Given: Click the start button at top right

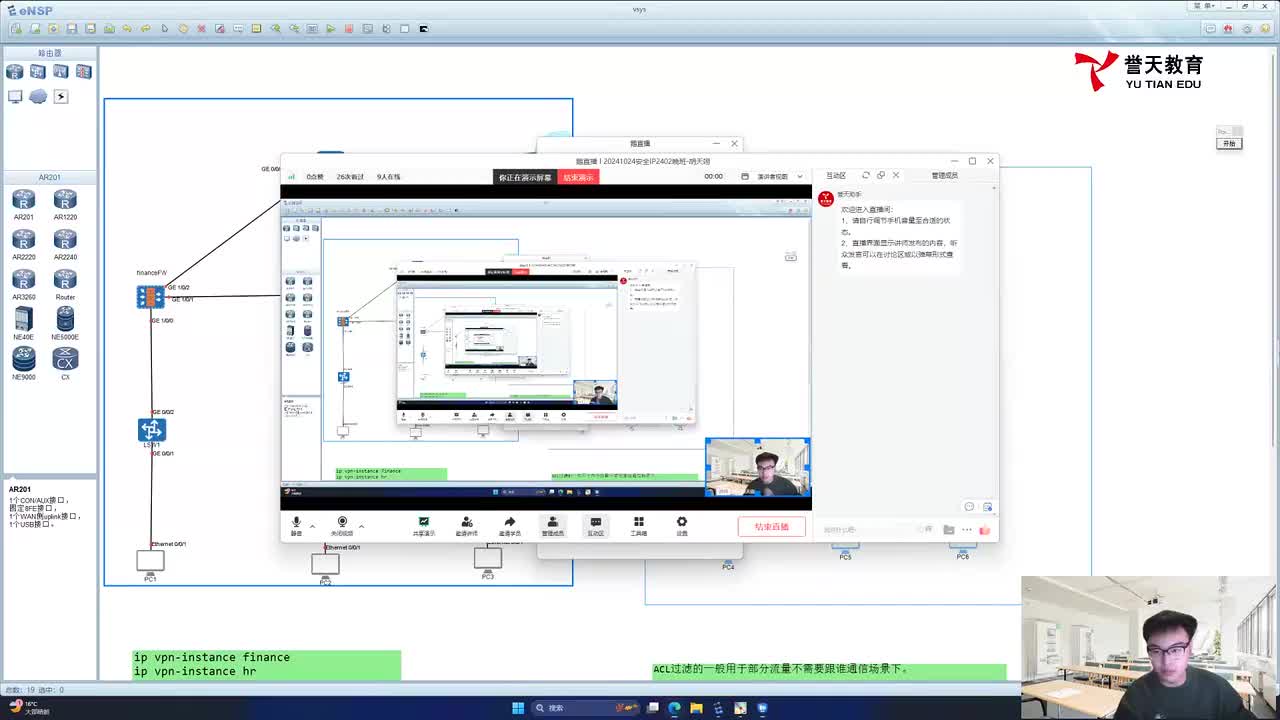Looking at the screenshot, I should point(1229,143).
